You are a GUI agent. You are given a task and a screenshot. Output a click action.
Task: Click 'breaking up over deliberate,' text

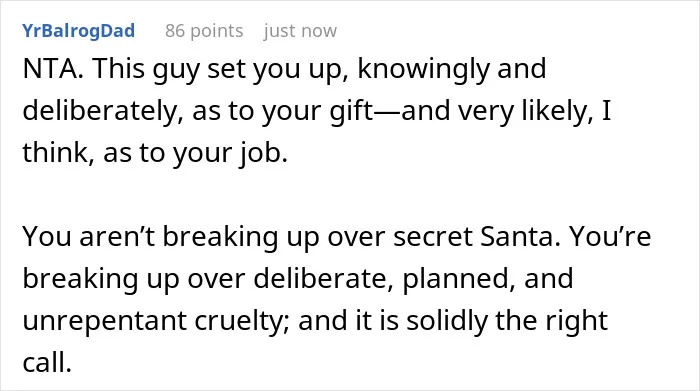click(x=208, y=279)
